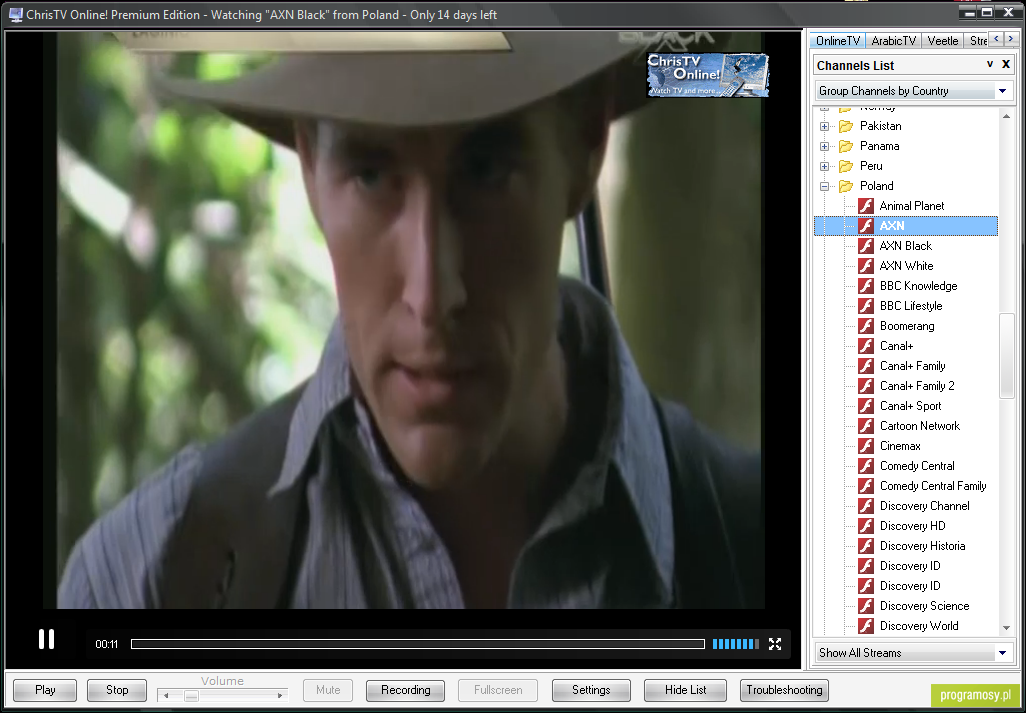1026x713 pixels.
Task: Open the Show All Streams dropdown
Action: coord(1002,653)
